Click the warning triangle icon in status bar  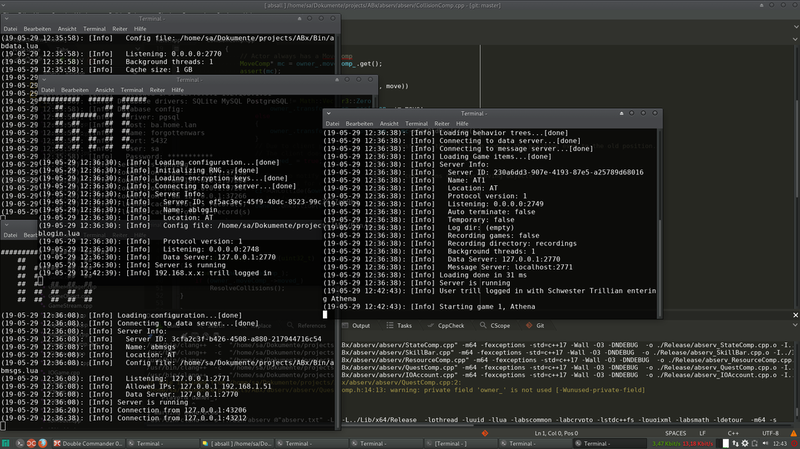793,433
